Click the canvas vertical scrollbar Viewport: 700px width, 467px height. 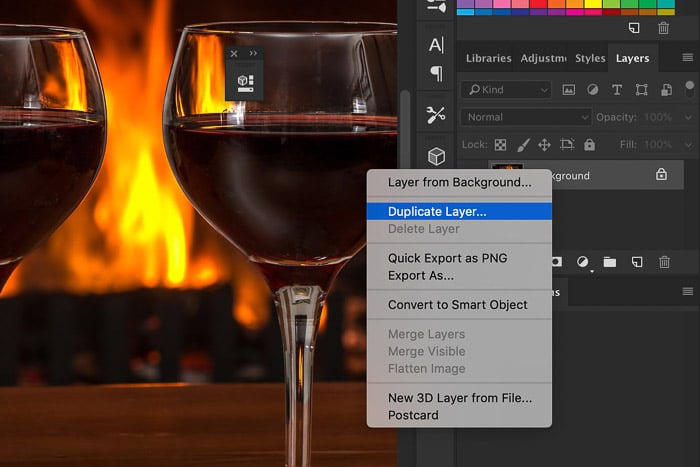tap(405, 129)
